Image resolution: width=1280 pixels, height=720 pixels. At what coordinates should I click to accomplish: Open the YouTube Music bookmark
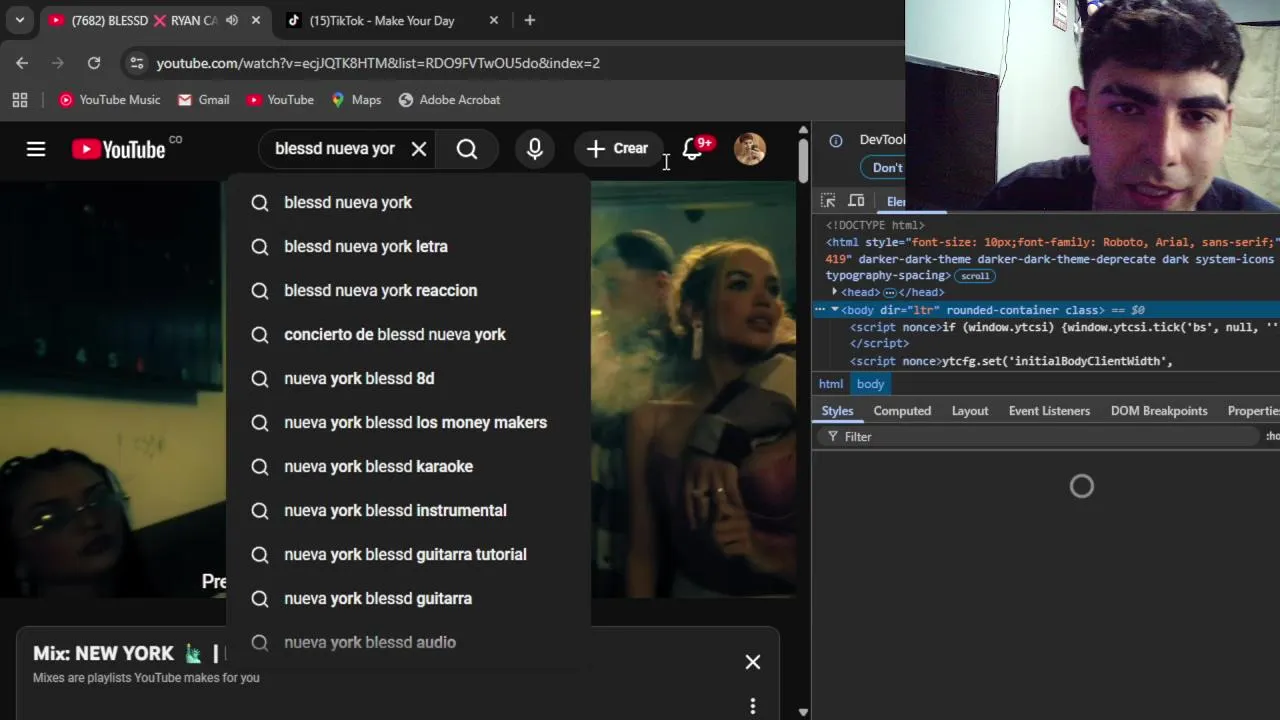[x=109, y=100]
